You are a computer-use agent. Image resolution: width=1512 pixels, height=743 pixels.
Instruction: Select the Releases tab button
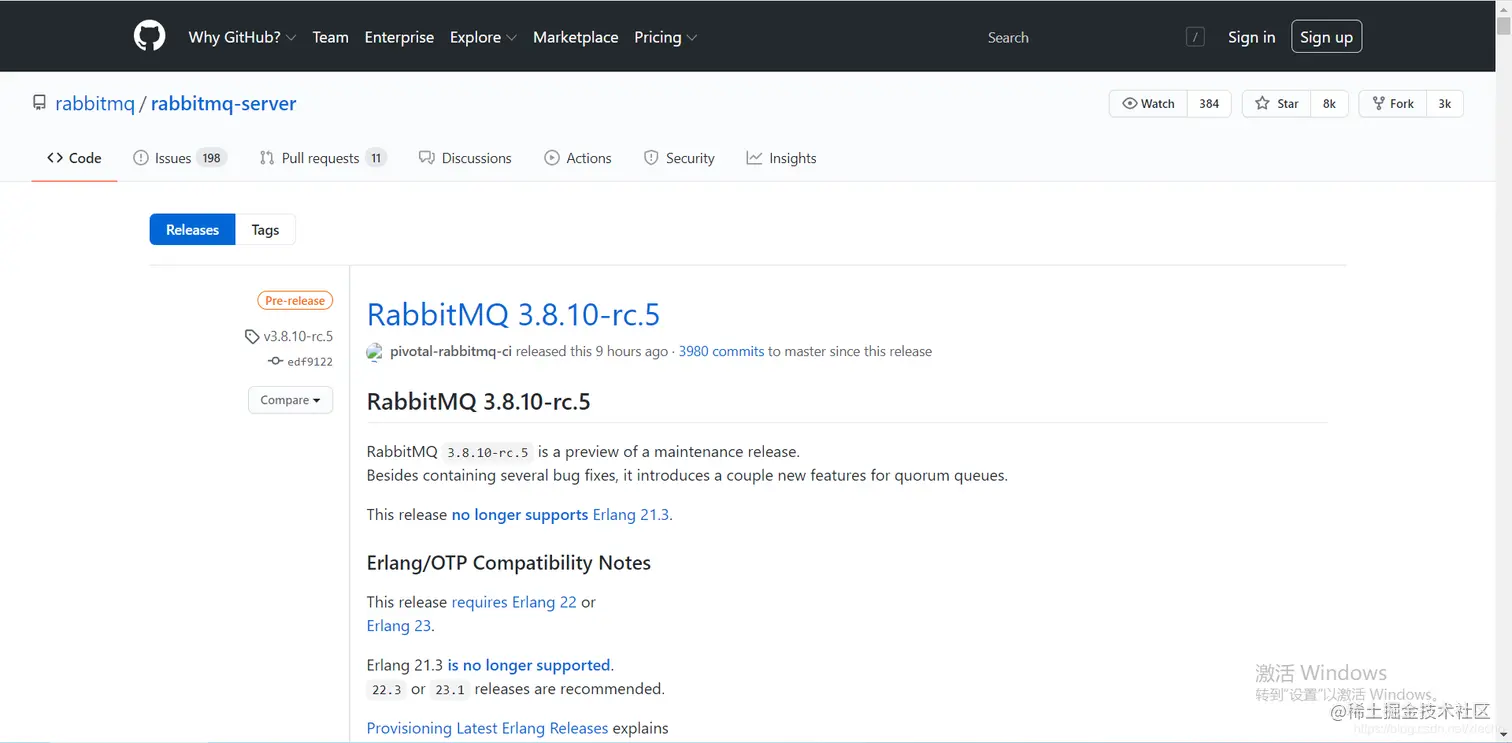192,230
